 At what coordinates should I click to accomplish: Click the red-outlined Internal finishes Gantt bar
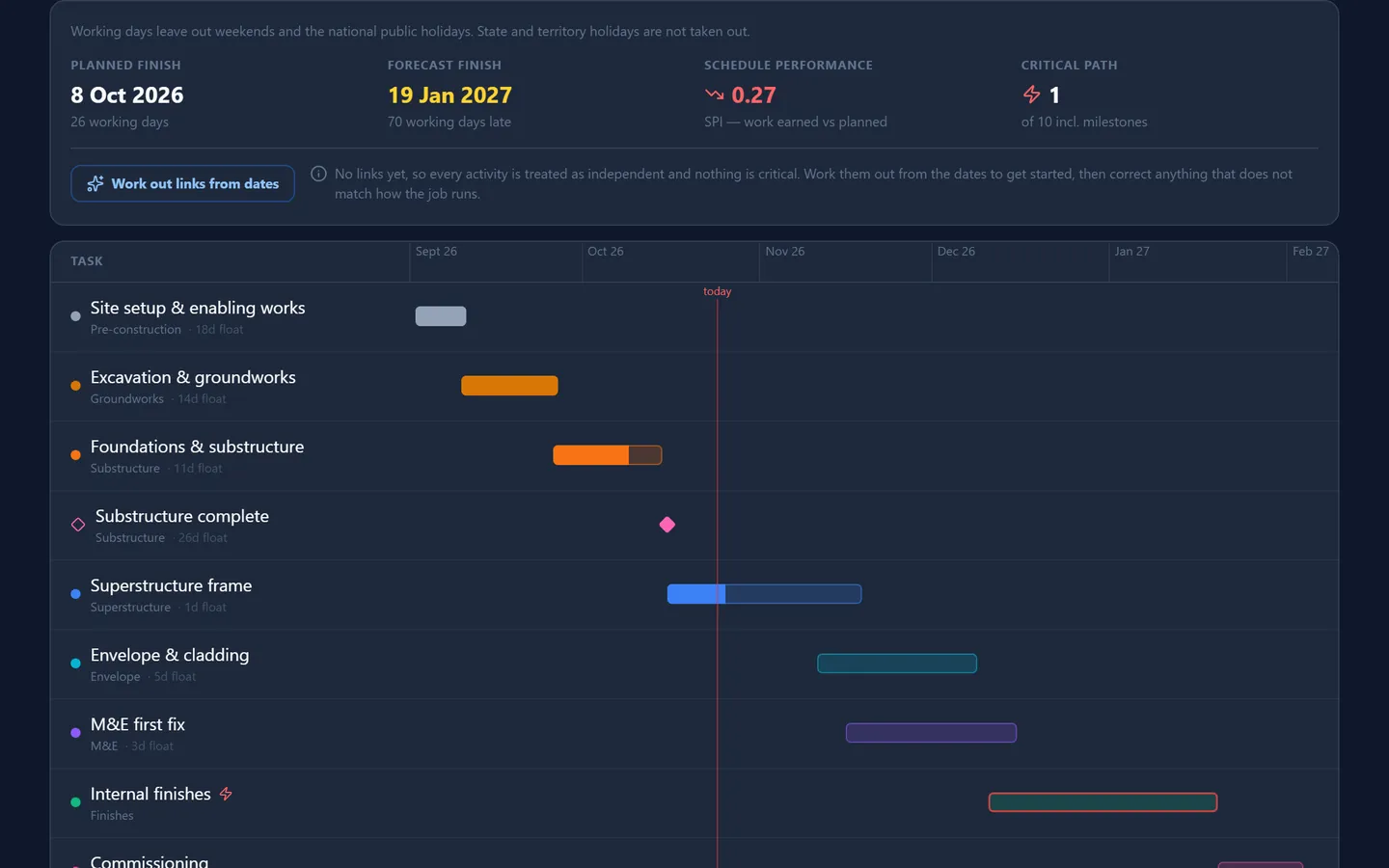pos(1103,802)
